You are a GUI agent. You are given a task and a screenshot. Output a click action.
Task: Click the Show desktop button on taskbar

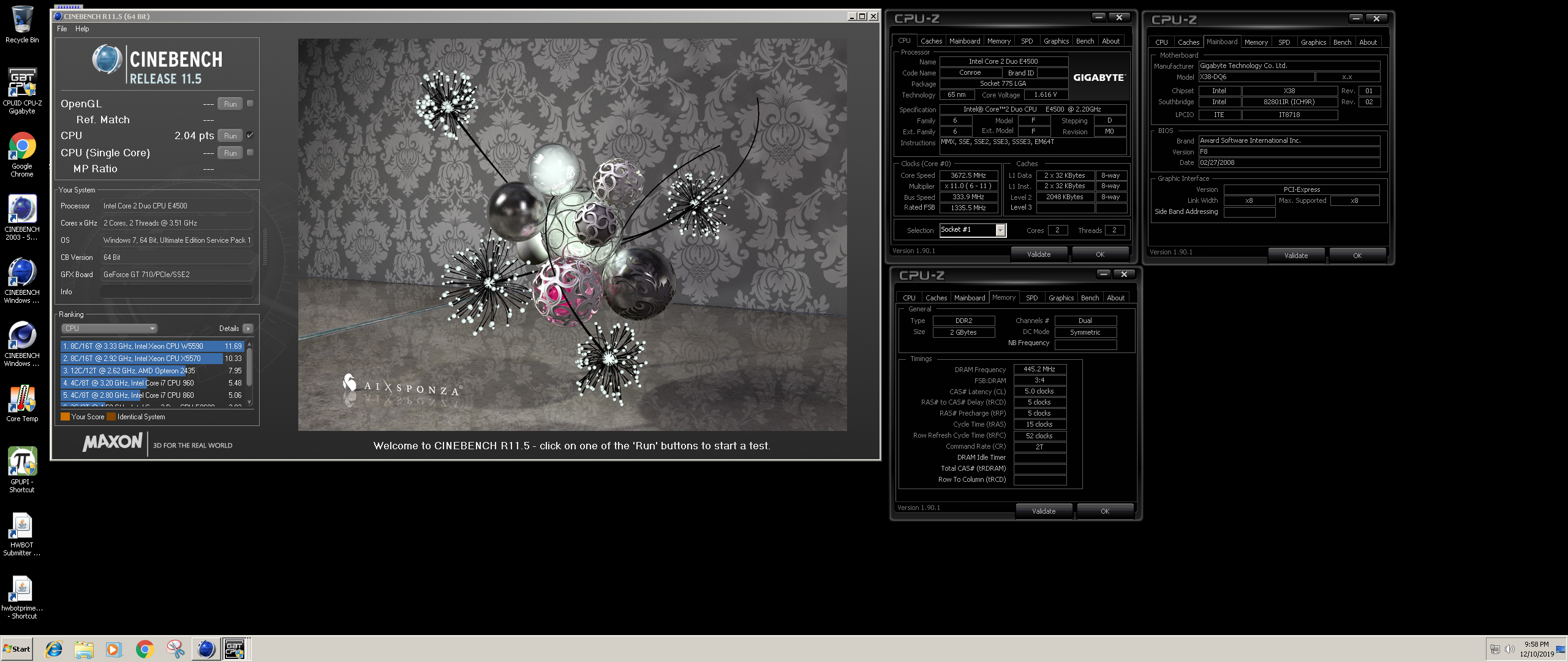(1562, 649)
